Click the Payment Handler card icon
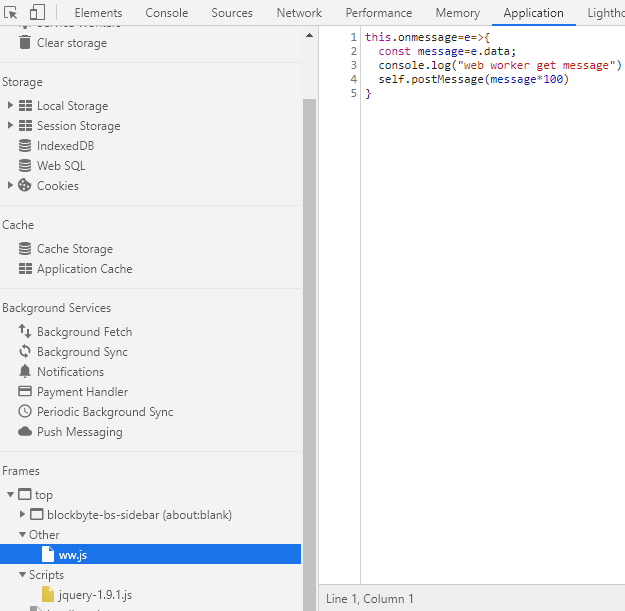Image resolution: width=625 pixels, height=611 pixels. coord(25,392)
